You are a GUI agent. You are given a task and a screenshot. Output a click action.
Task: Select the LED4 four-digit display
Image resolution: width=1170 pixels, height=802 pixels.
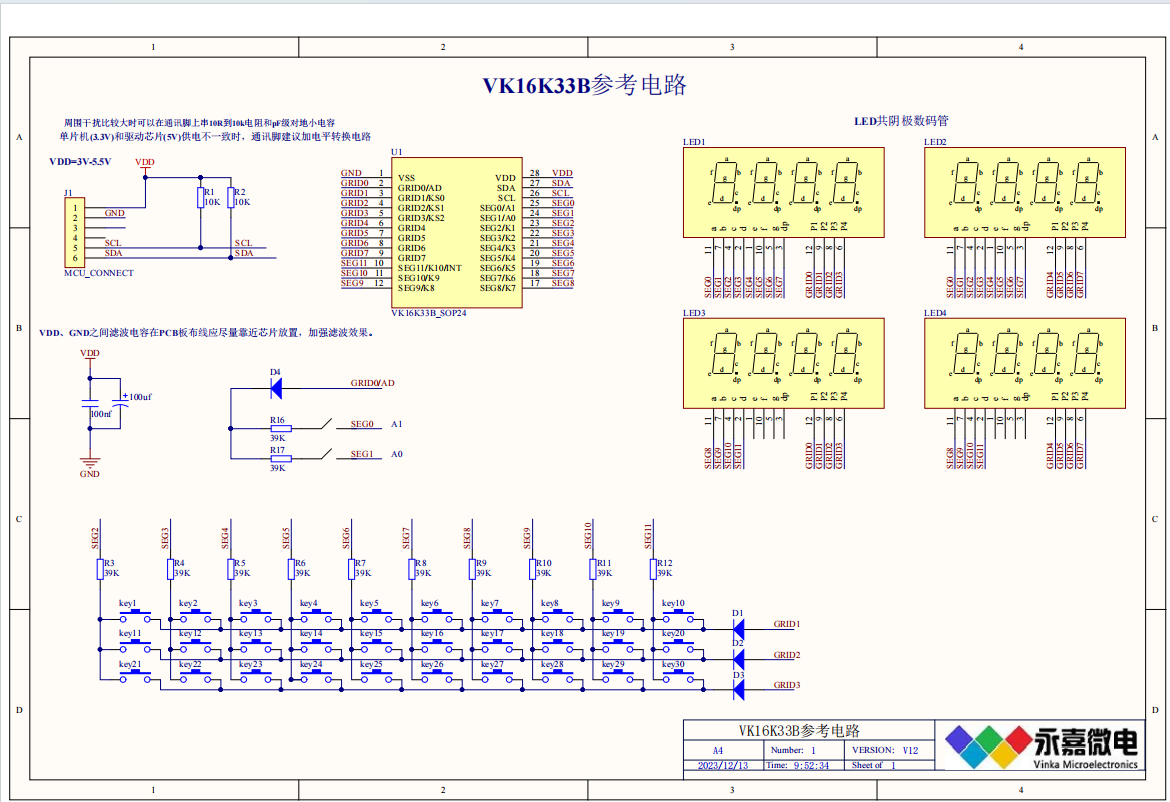pyautogui.click(x=1024, y=363)
